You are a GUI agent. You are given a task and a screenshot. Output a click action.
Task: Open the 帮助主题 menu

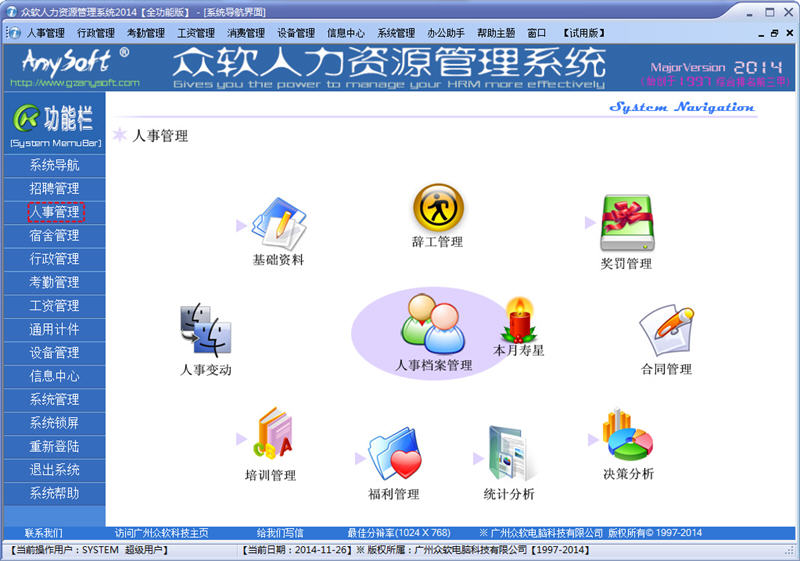click(x=496, y=34)
